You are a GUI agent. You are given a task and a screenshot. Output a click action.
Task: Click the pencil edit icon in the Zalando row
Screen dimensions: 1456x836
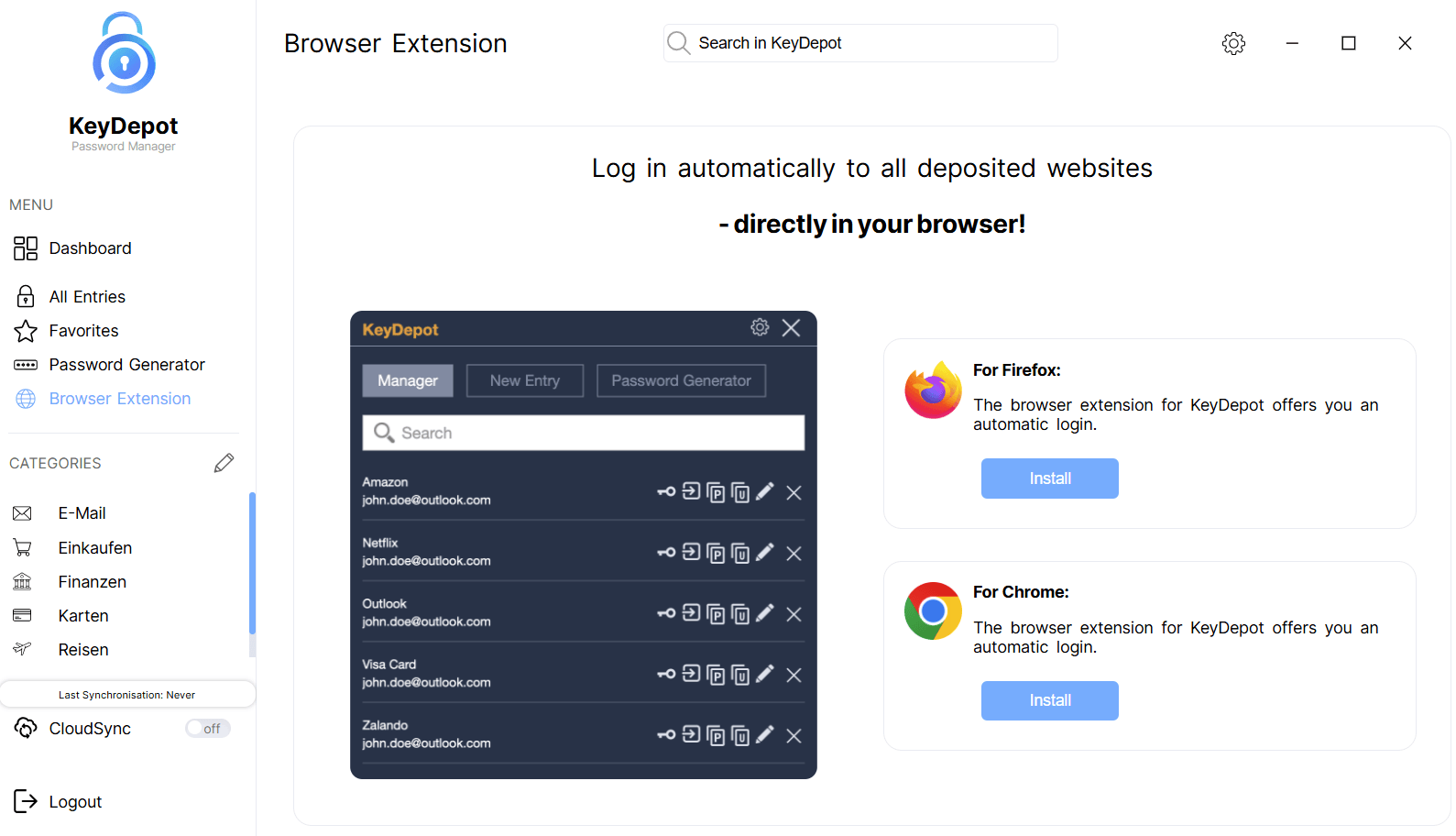(765, 734)
